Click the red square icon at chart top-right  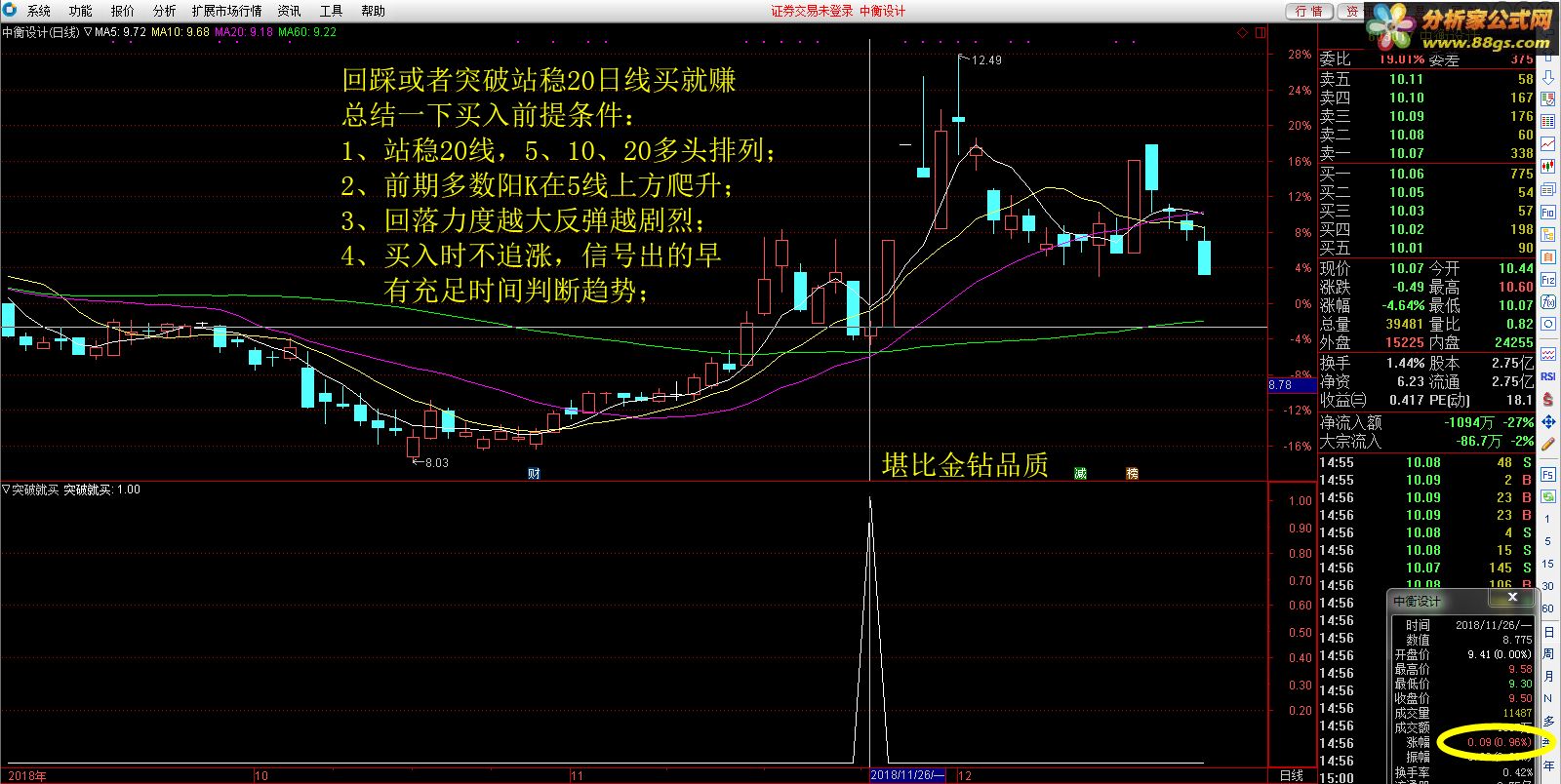pos(1260,32)
